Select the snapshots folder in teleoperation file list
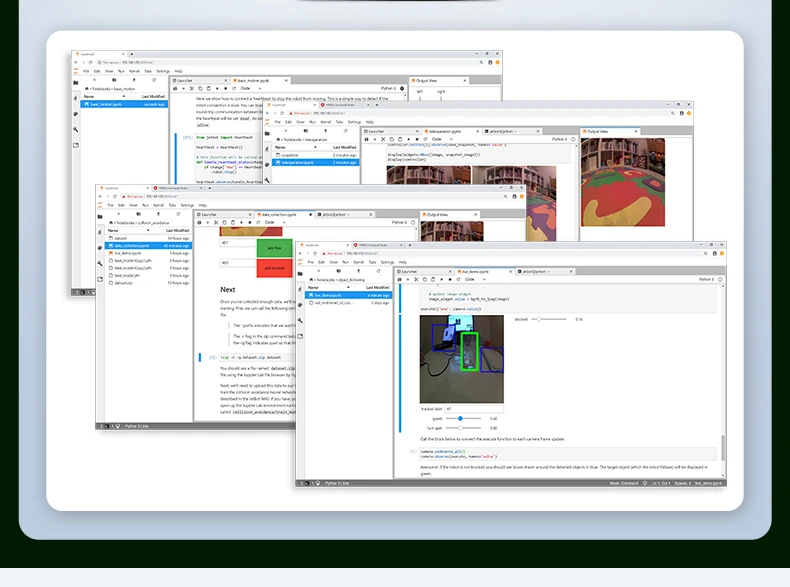790x587 pixels. click(290, 155)
